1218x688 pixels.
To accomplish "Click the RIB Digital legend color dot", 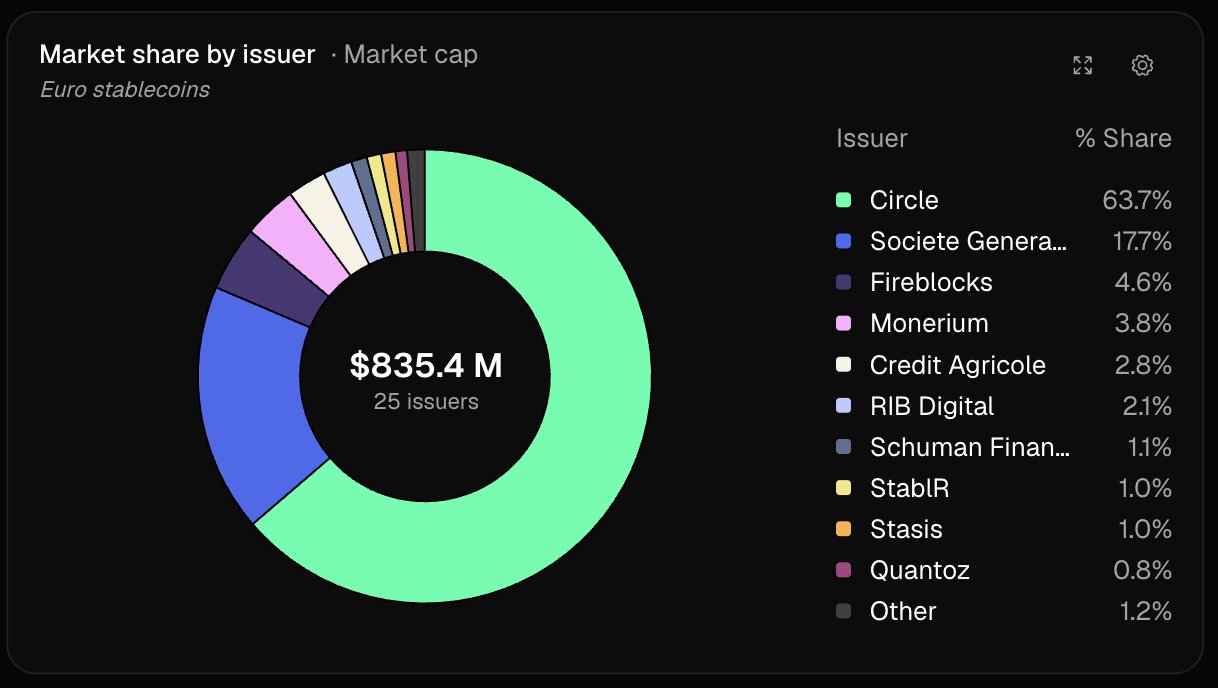I will [x=843, y=406].
